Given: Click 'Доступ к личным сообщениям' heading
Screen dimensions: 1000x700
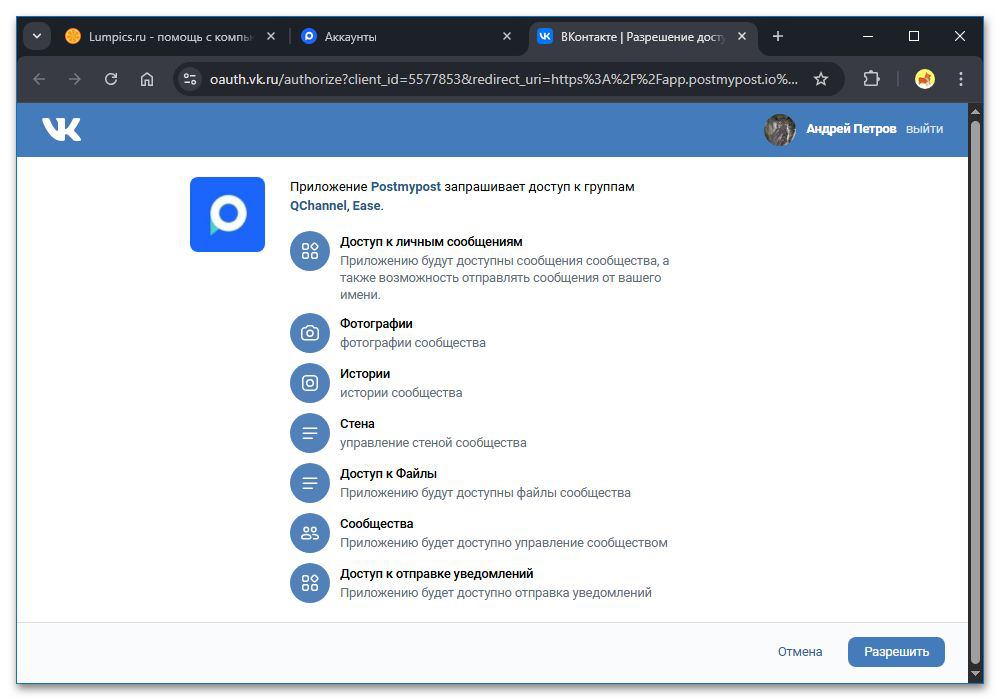Looking at the screenshot, I should click(431, 242).
